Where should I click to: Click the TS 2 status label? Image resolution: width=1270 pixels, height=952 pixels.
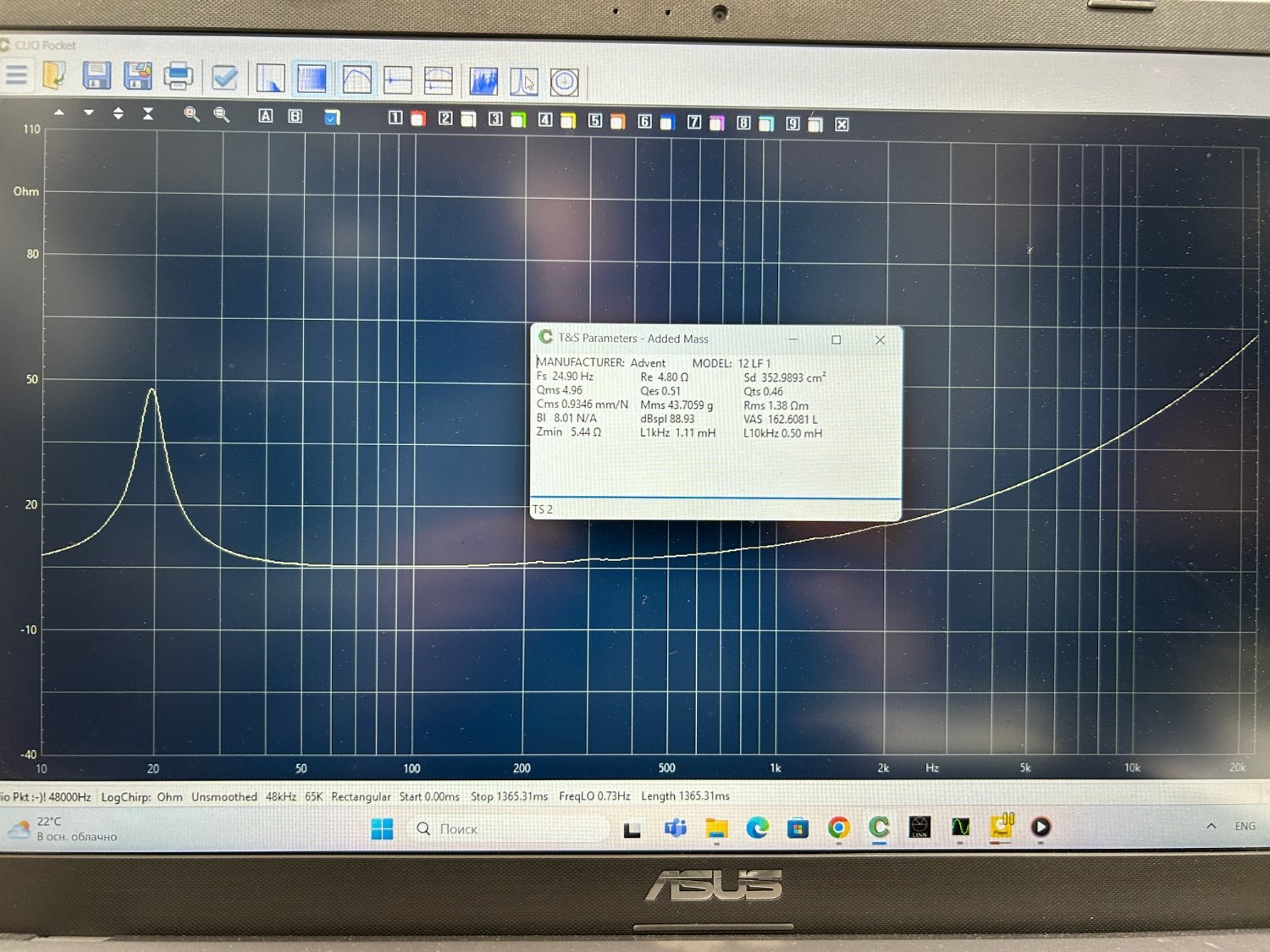543,509
